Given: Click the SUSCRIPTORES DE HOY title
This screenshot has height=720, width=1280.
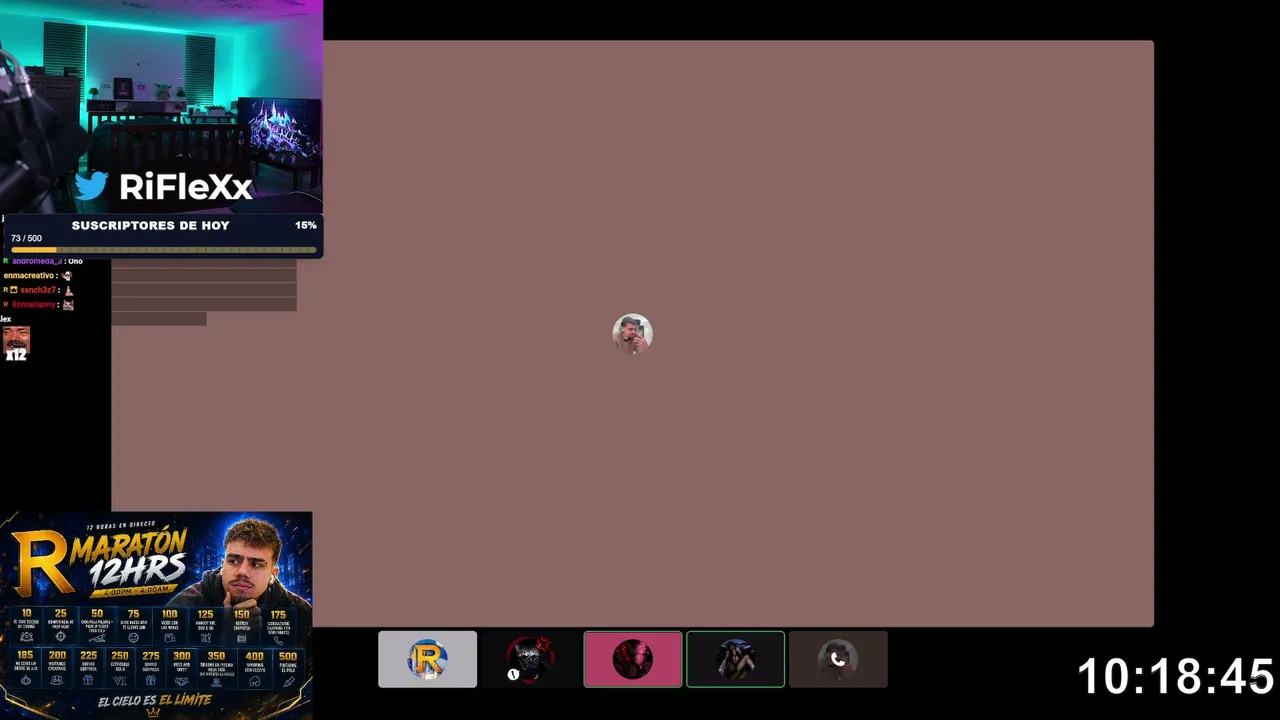Looking at the screenshot, I should (151, 225).
